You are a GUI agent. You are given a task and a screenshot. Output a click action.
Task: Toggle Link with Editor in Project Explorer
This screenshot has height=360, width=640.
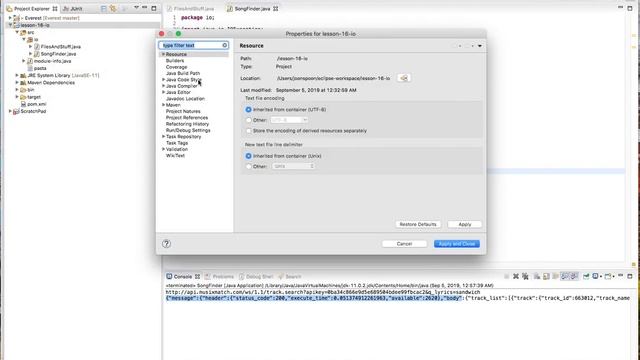pos(113,9)
